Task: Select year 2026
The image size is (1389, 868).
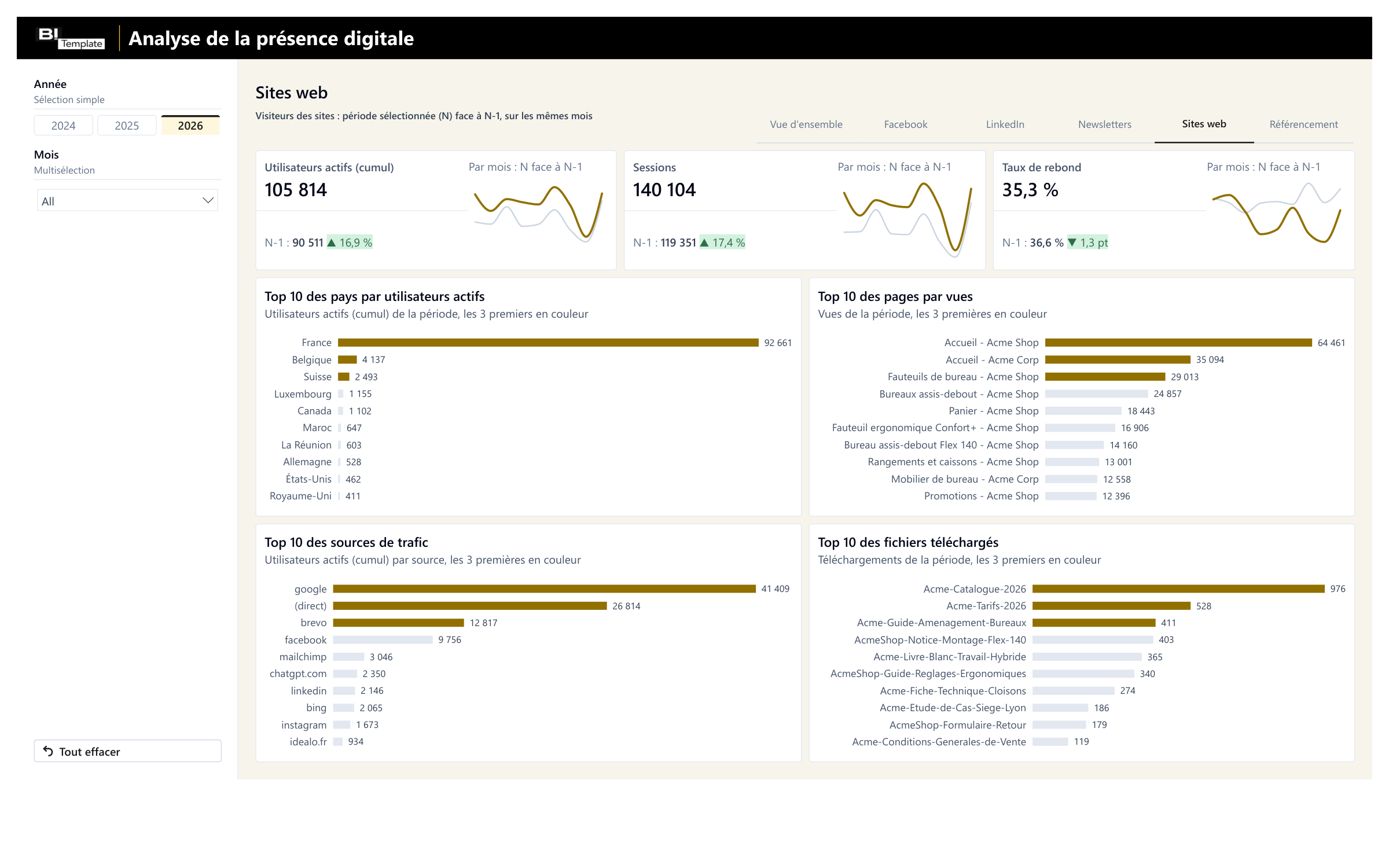Action: click(x=190, y=126)
